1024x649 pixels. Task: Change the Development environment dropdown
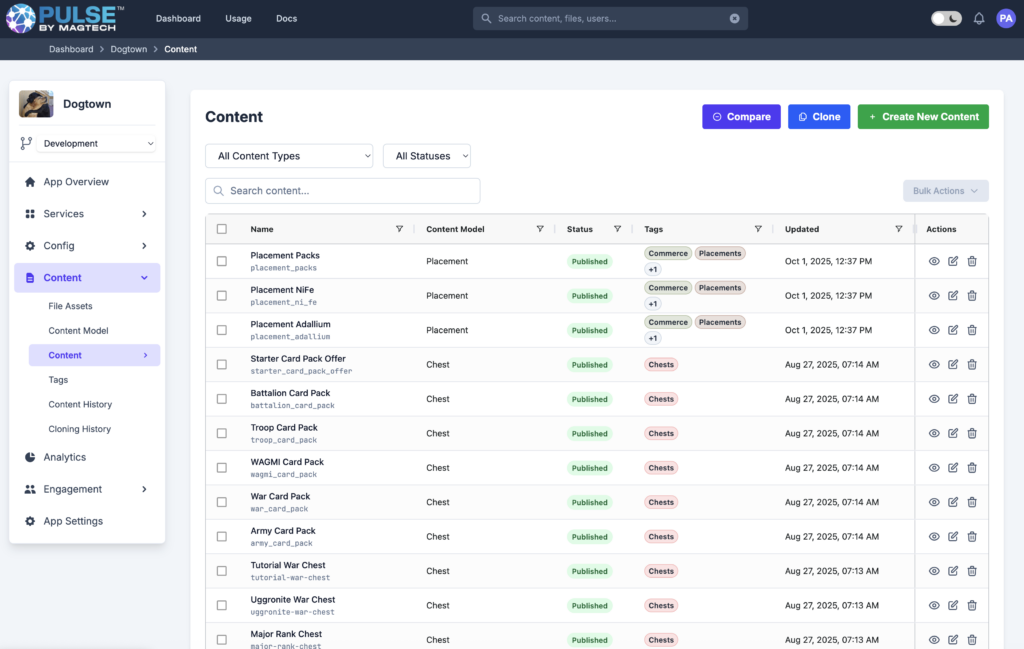(98, 144)
